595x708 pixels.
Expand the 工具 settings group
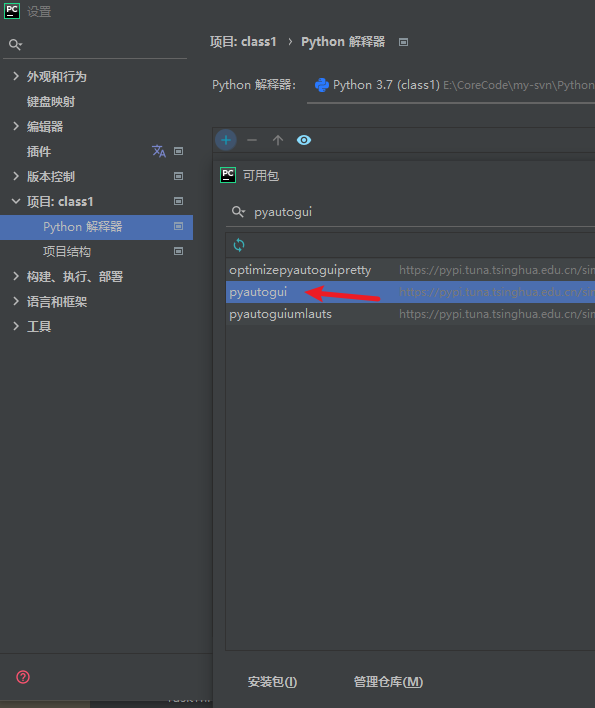(x=16, y=326)
